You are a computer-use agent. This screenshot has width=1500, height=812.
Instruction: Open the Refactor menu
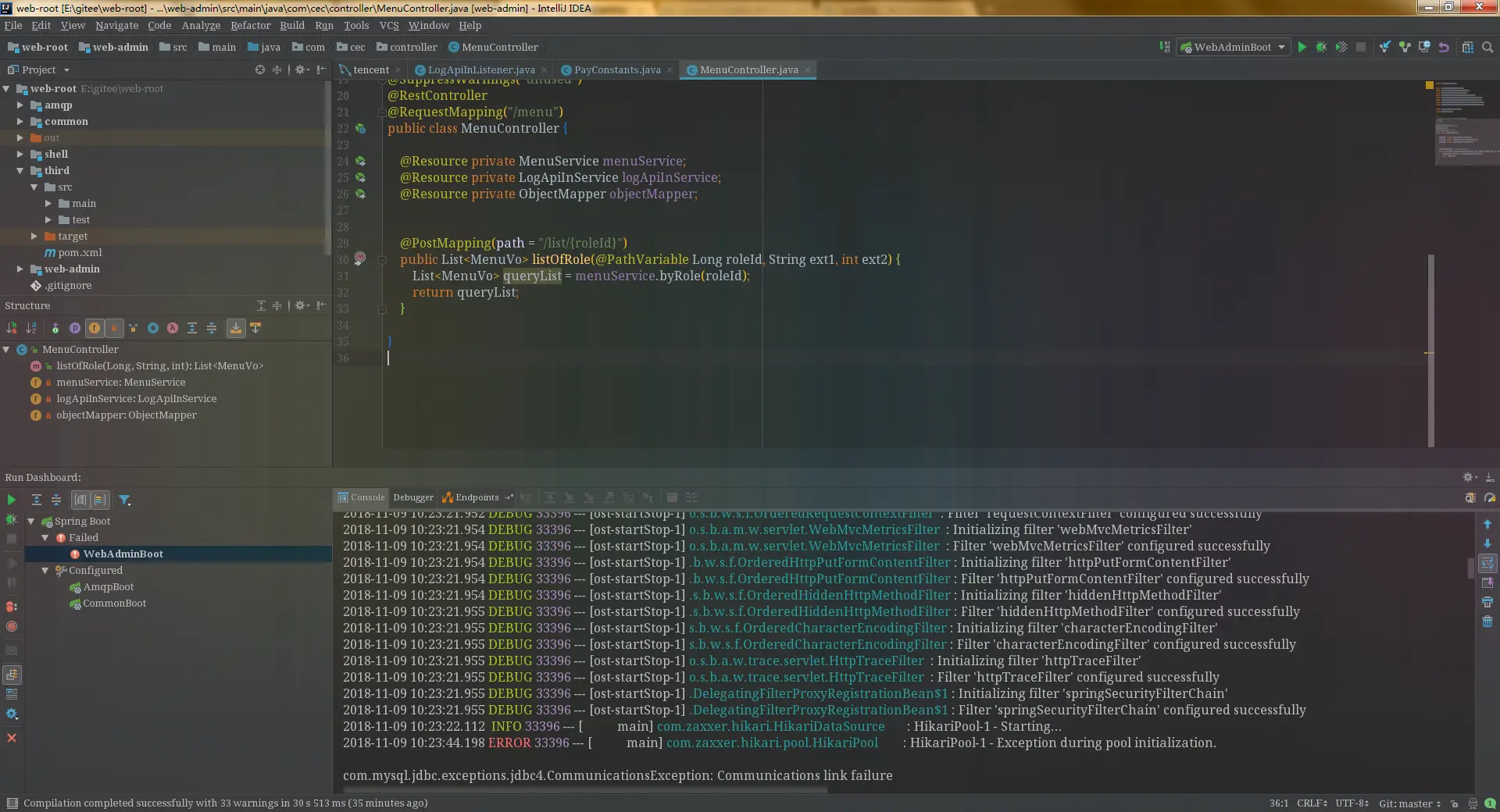250,25
